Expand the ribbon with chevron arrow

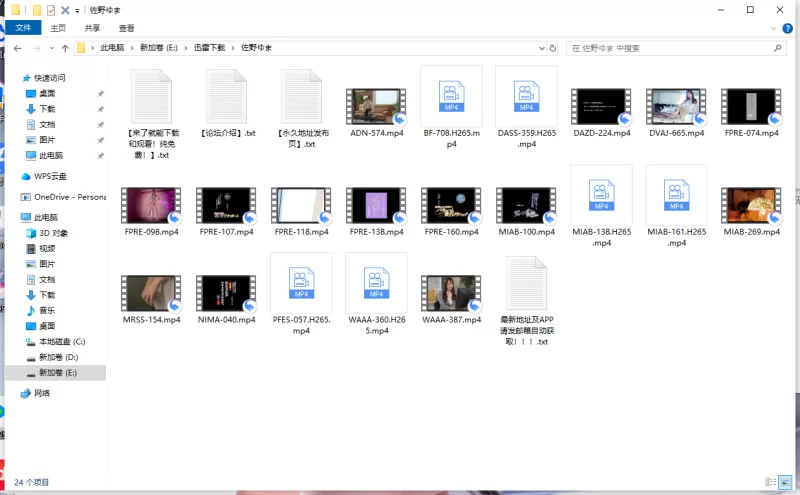click(x=773, y=29)
